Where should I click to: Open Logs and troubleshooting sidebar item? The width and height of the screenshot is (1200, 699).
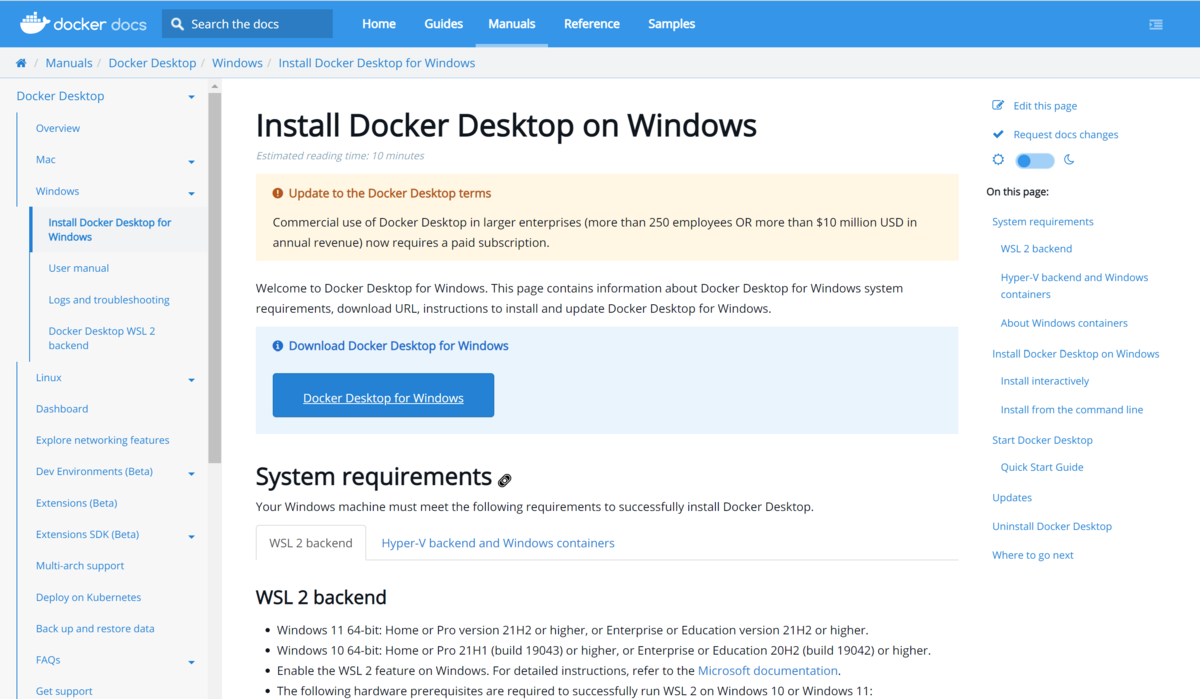109,300
